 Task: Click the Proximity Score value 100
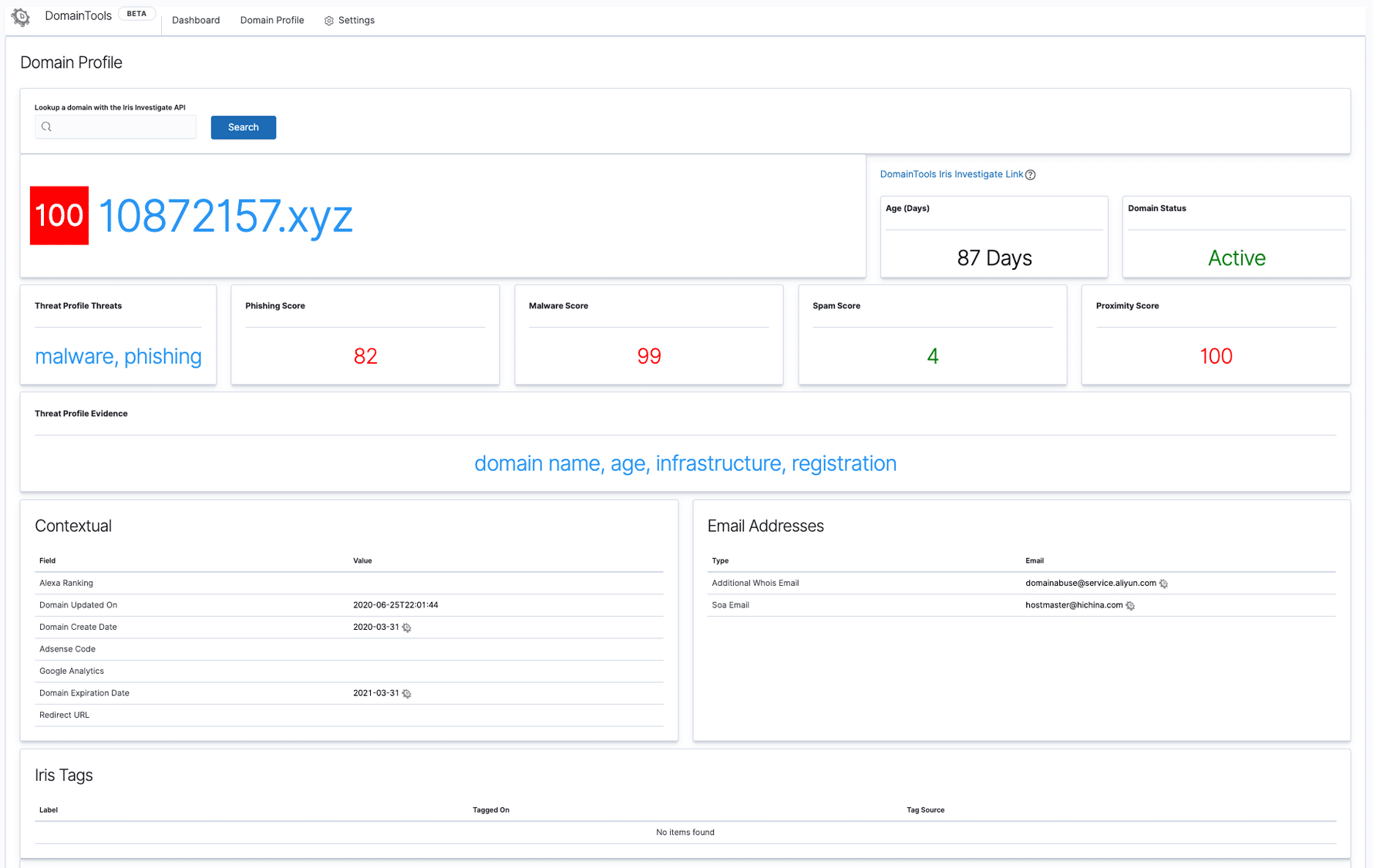[x=1216, y=356]
